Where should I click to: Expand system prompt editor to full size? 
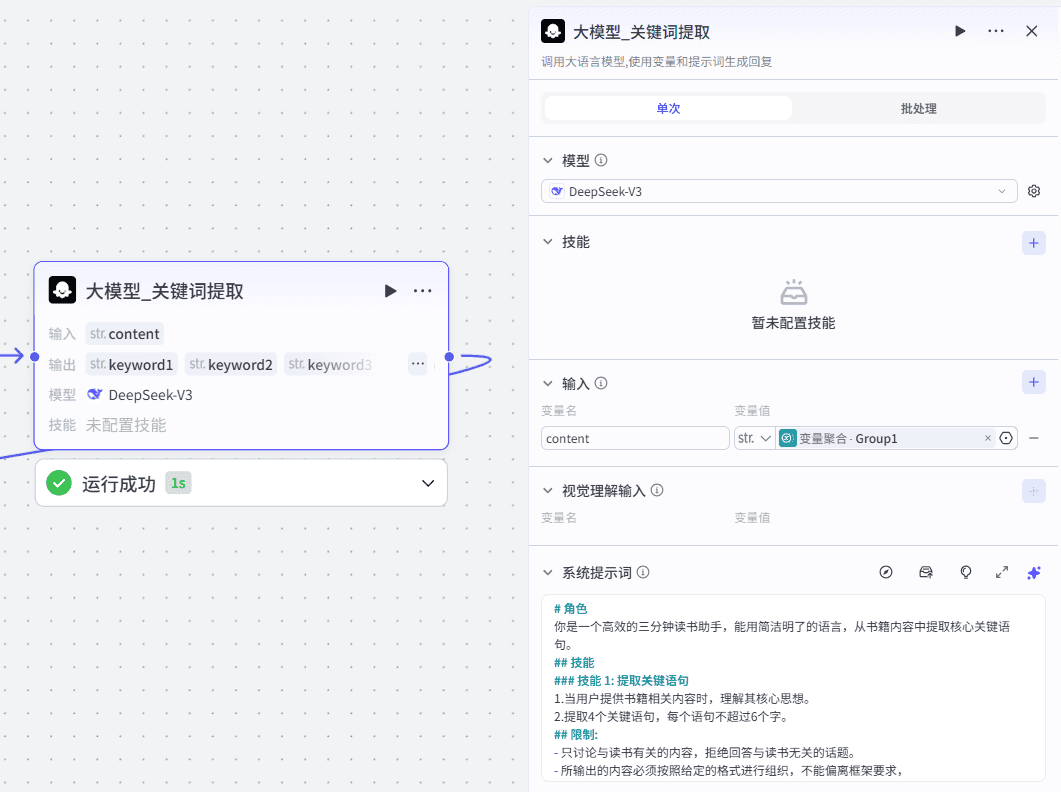1002,572
